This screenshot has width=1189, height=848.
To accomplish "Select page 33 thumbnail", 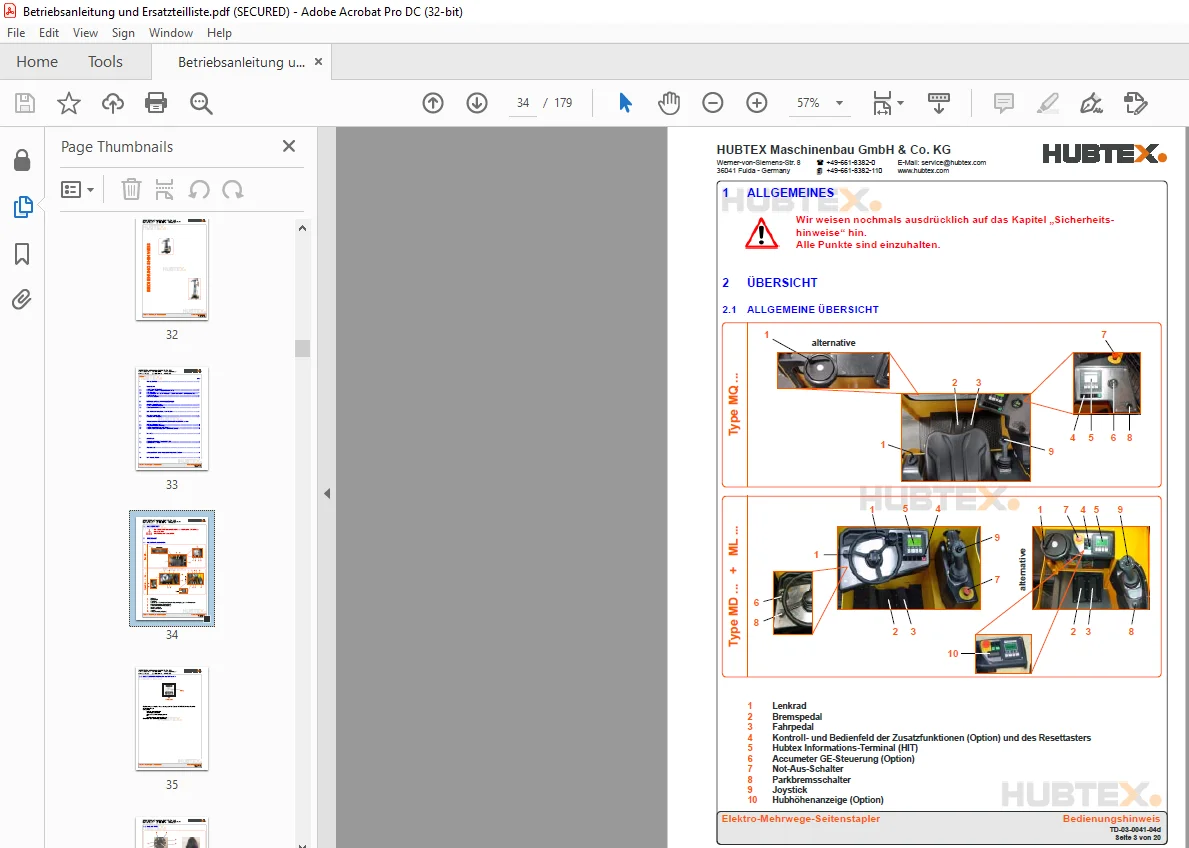I will [x=172, y=419].
